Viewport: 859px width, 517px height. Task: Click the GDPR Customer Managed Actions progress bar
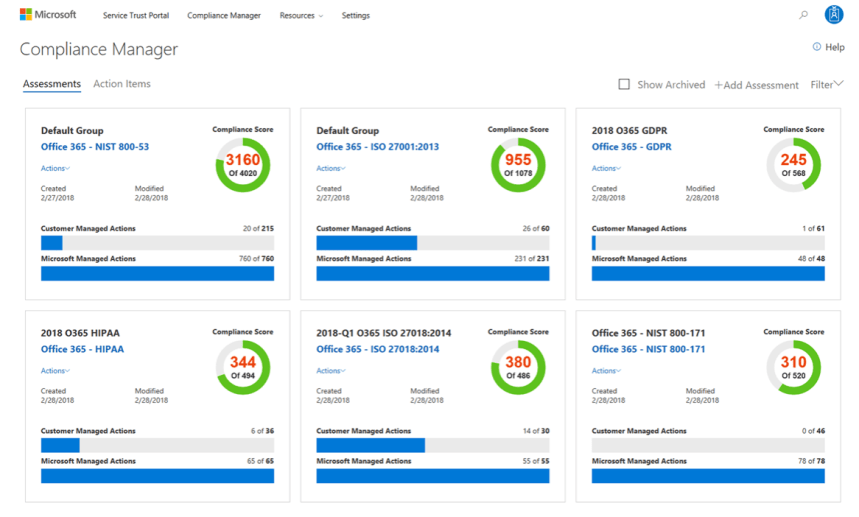tap(708, 243)
